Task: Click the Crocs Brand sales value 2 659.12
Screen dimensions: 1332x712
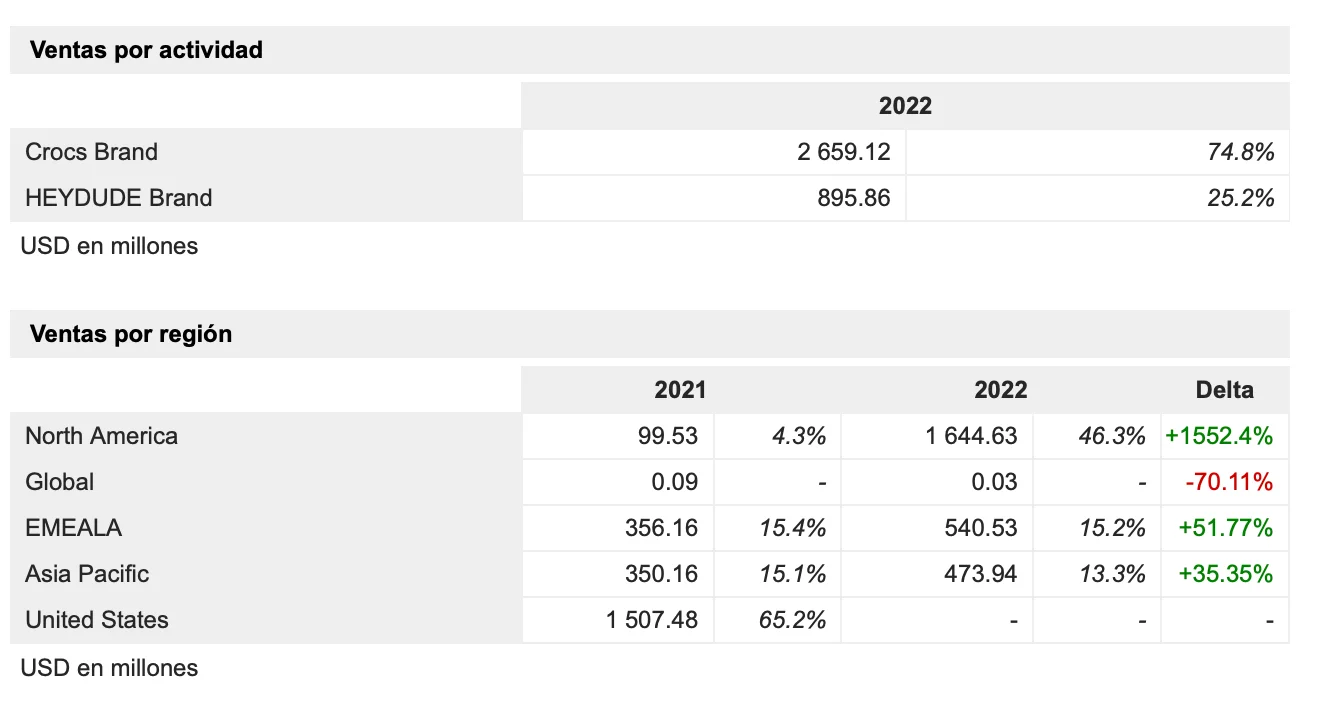Action: [x=843, y=152]
